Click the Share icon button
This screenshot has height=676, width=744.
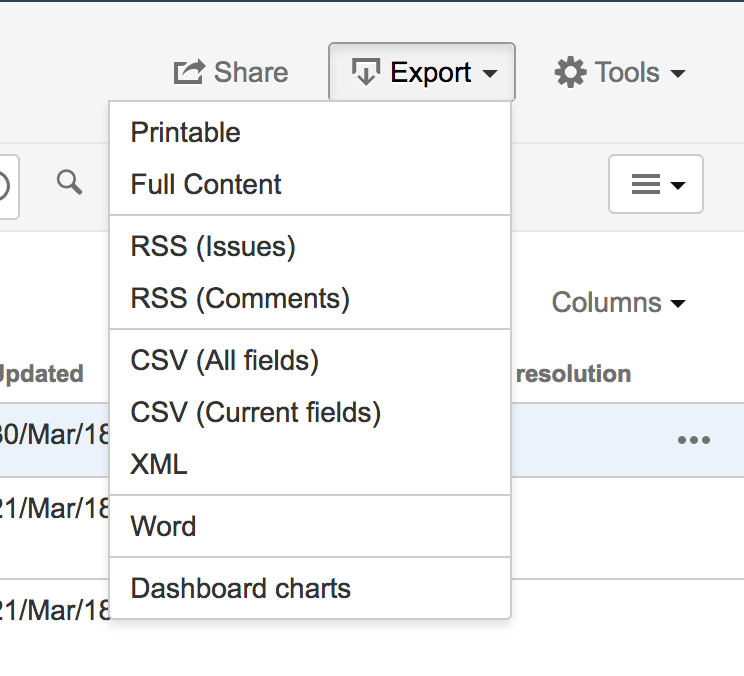pos(231,73)
